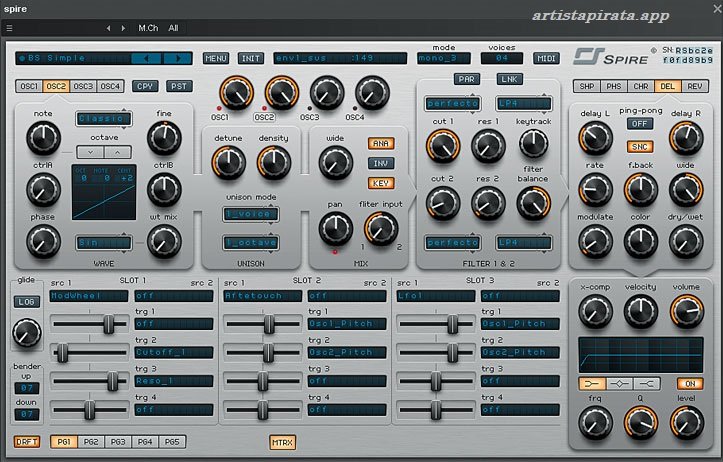Viewport: 723px width, 462px height.
Task: Select the peak EQ shape icon
Action: [x=619, y=384]
